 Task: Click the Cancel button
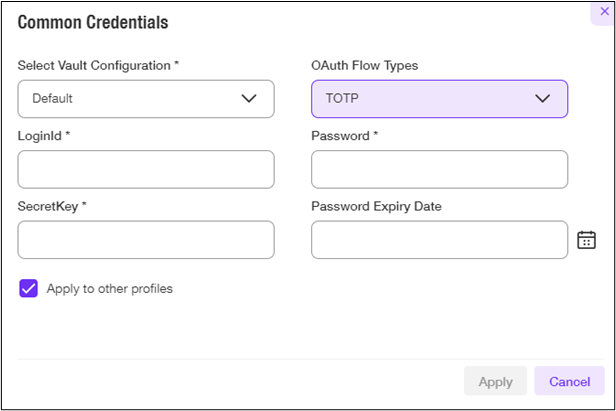(x=569, y=381)
